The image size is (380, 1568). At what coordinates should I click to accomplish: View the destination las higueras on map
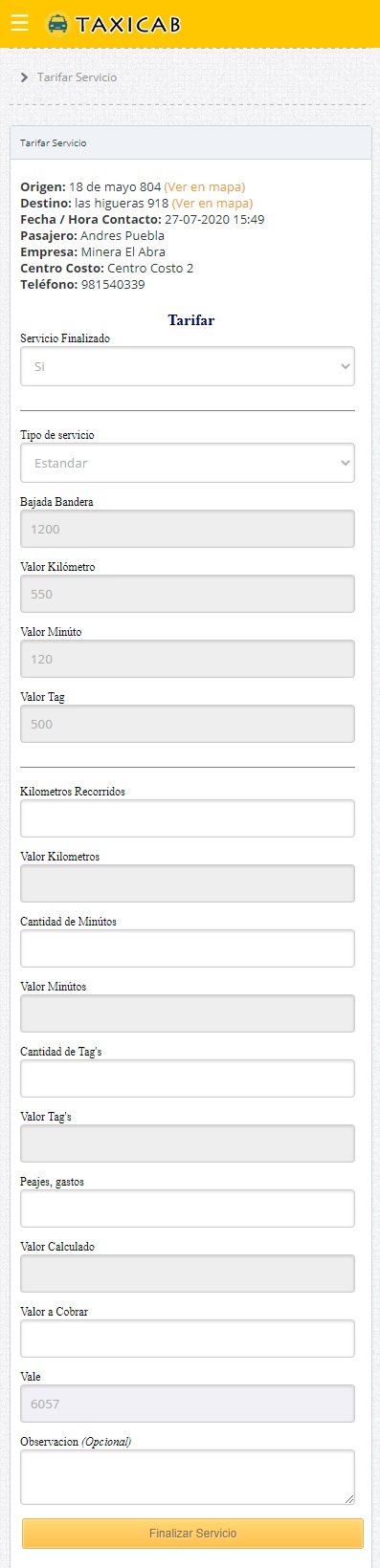click(212, 204)
